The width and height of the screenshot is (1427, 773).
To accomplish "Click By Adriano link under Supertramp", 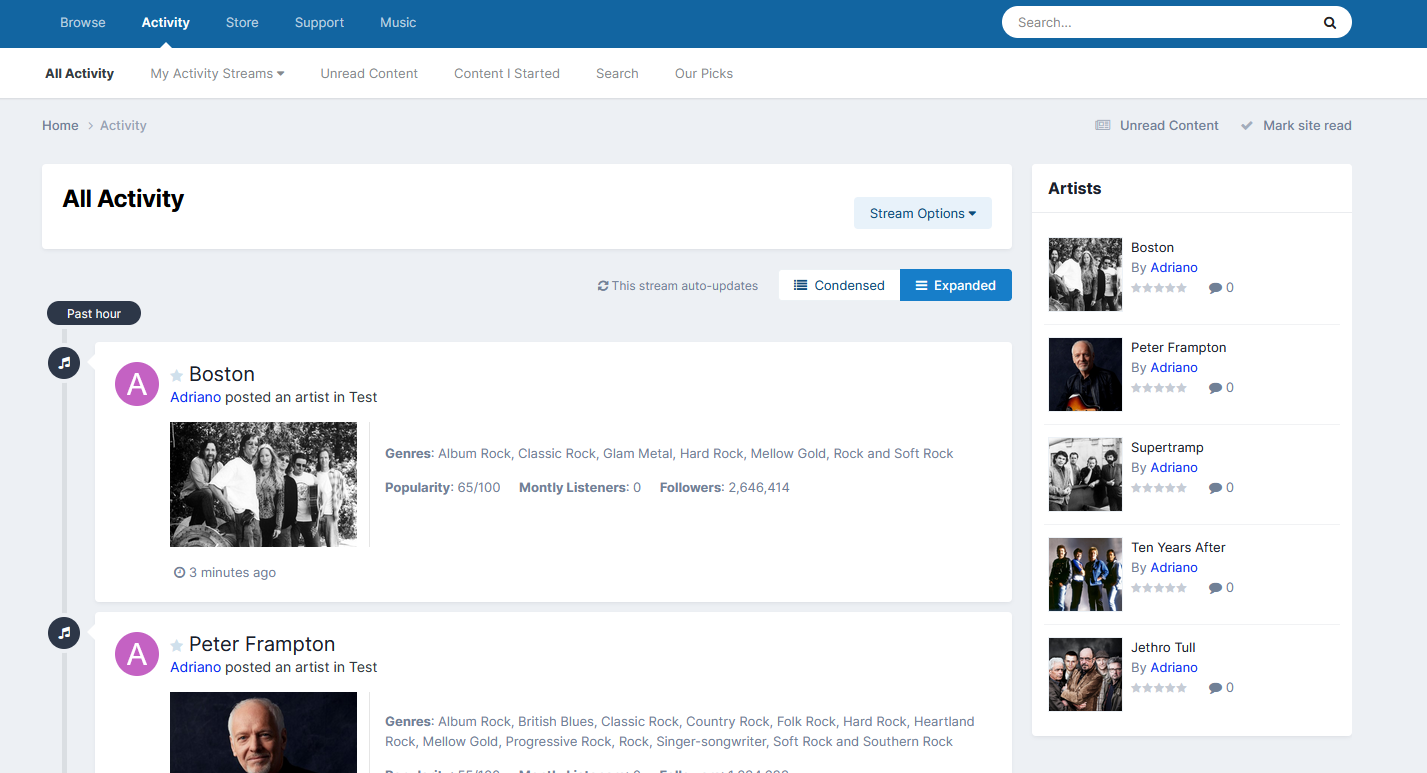I will pos(1173,467).
